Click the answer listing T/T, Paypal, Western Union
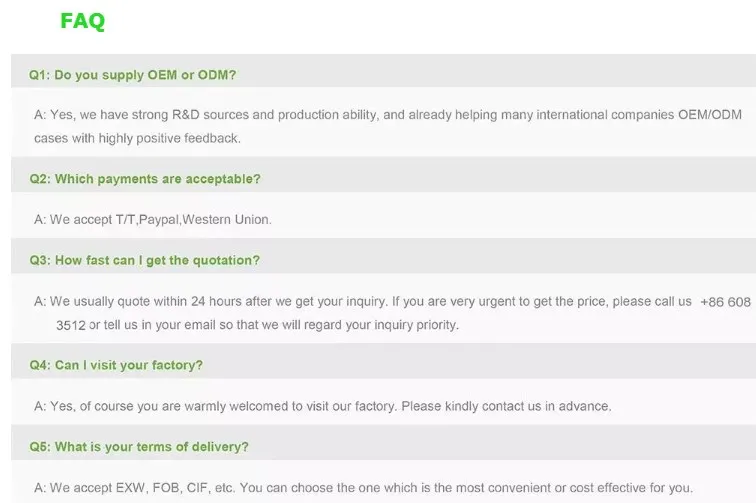 click(x=153, y=219)
